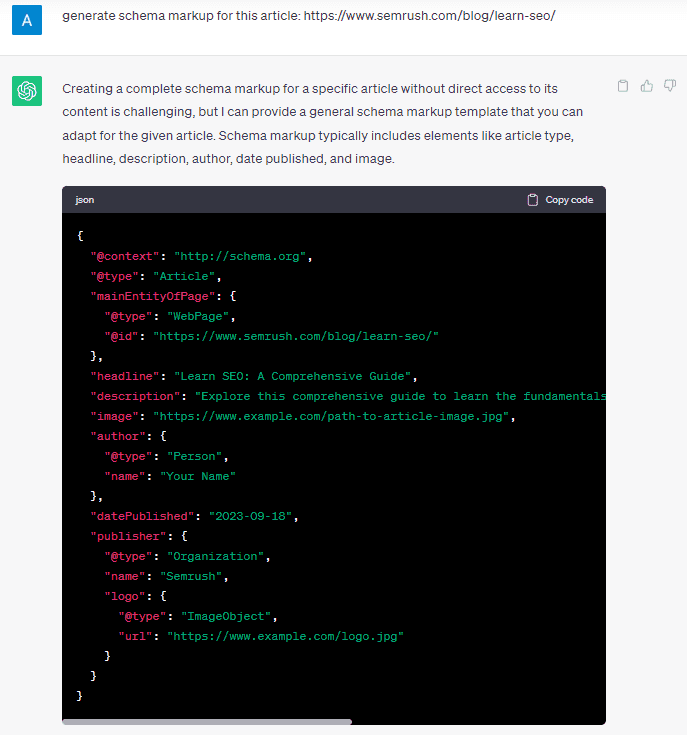The height and width of the screenshot is (735, 687).
Task: Click the "Organization" value
Action: (x=216, y=557)
